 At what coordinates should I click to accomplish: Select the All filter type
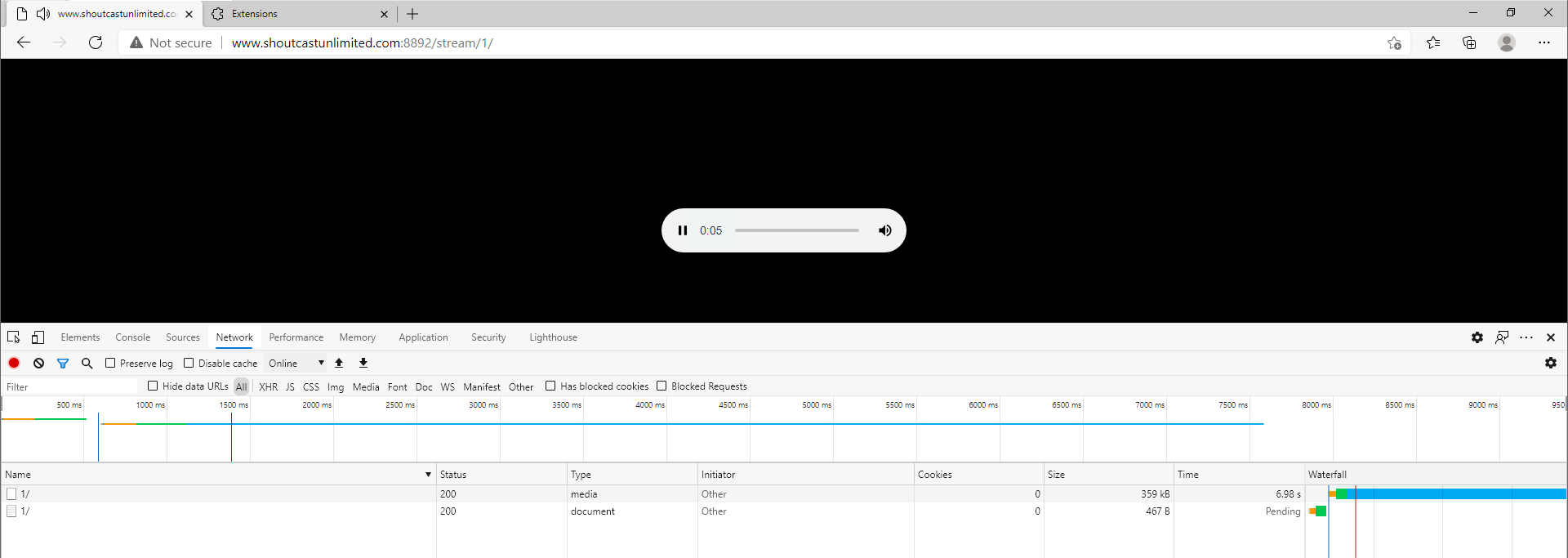tap(241, 386)
